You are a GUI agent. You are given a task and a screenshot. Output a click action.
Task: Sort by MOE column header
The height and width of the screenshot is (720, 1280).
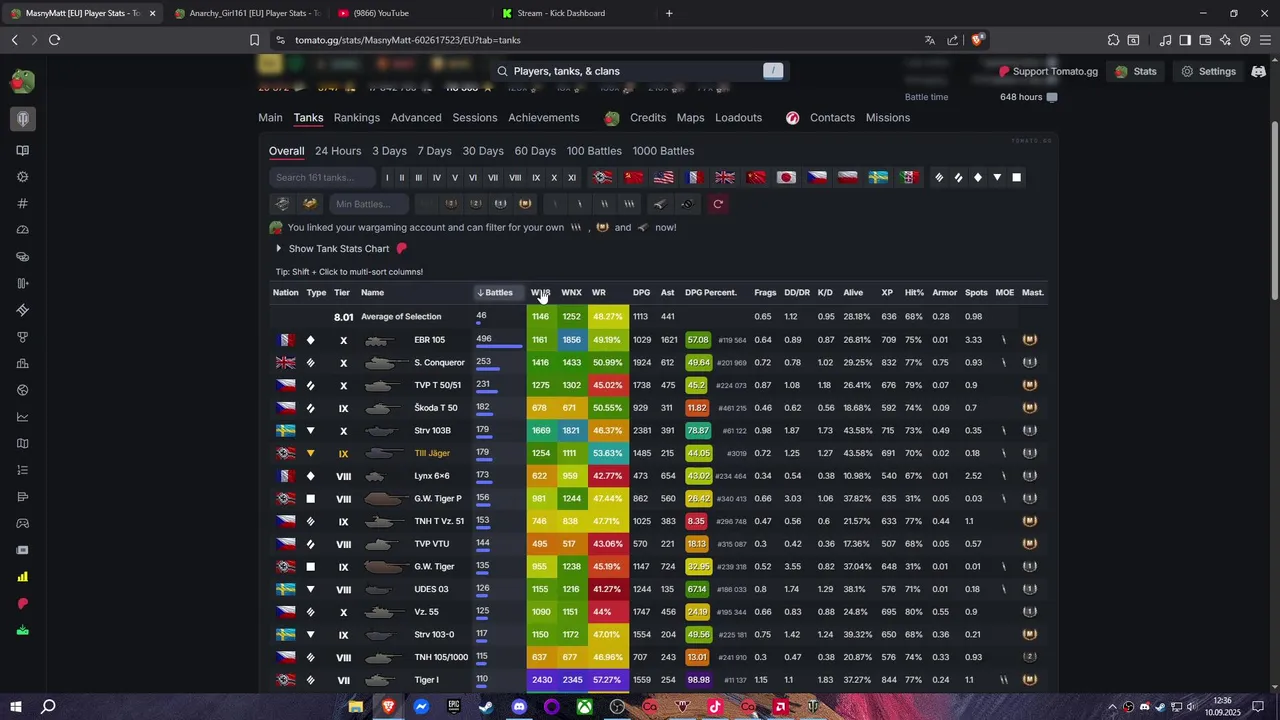(x=1005, y=293)
